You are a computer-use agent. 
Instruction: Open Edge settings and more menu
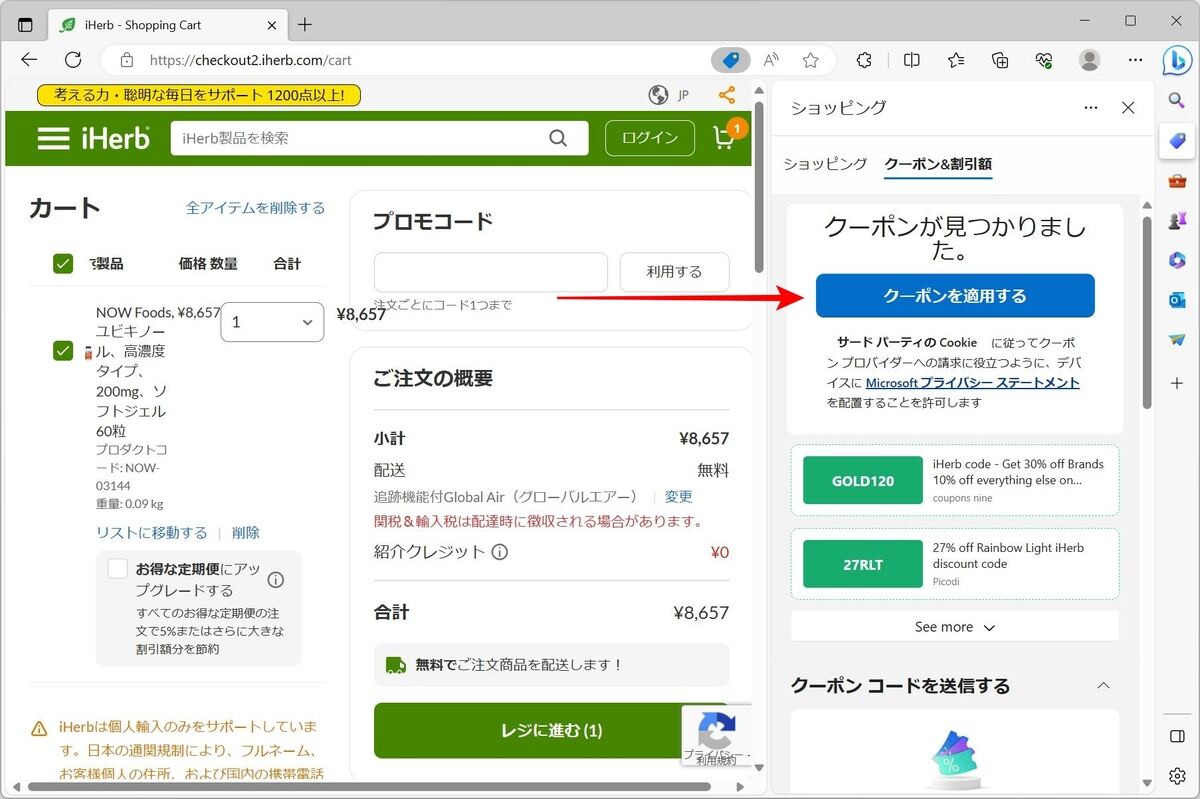point(1135,60)
